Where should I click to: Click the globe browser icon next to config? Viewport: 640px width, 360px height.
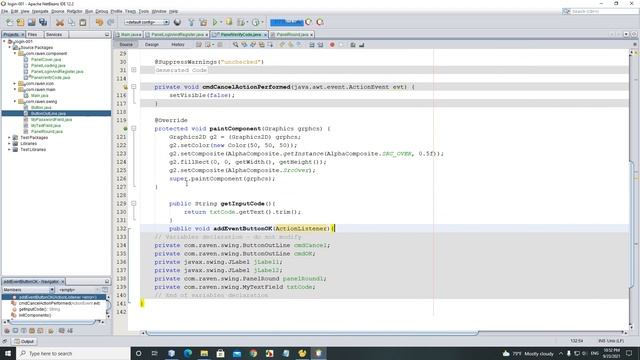coord(177,22)
